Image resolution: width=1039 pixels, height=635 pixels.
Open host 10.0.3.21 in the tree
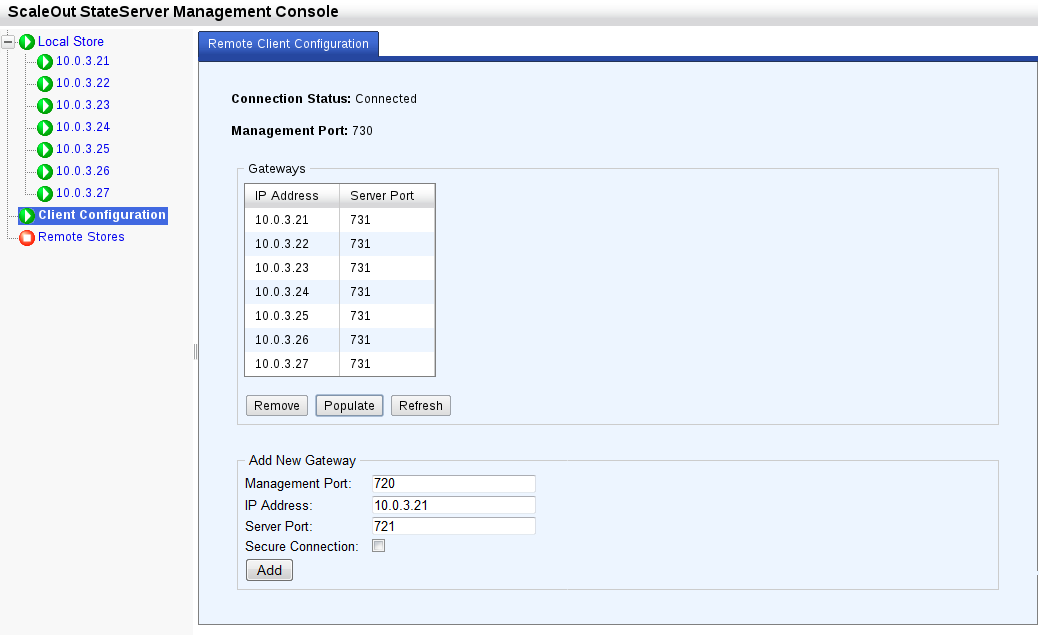pyautogui.click(x=83, y=61)
